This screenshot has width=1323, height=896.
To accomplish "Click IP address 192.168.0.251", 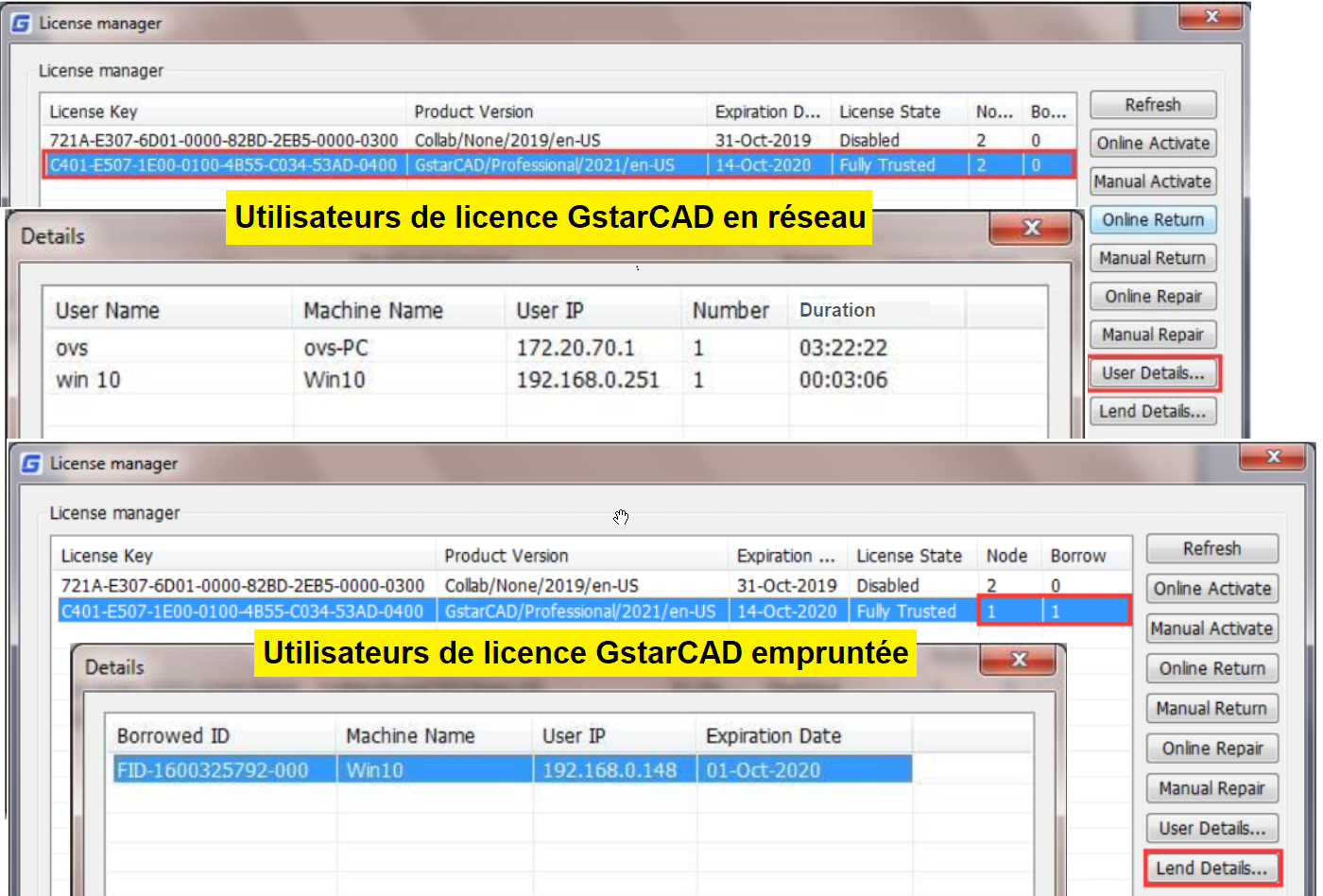I will [x=588, y=380].
